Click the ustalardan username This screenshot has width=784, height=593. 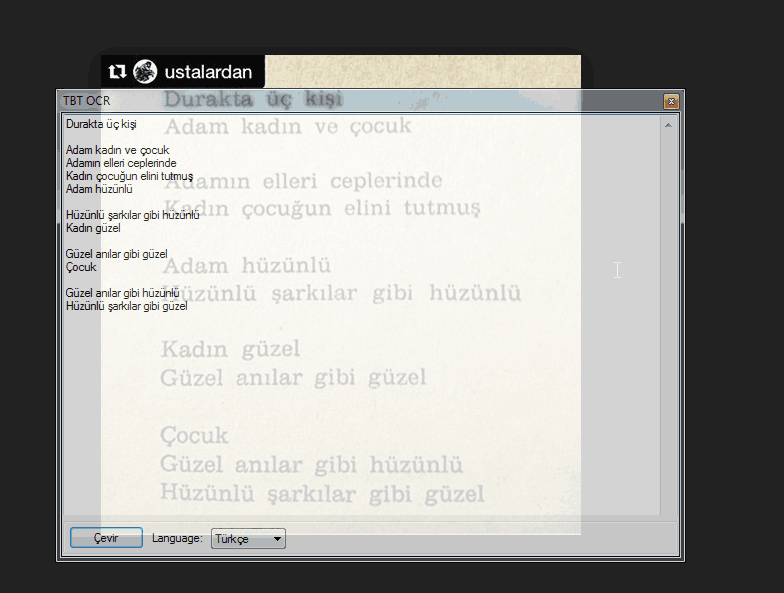pos(208,72)
